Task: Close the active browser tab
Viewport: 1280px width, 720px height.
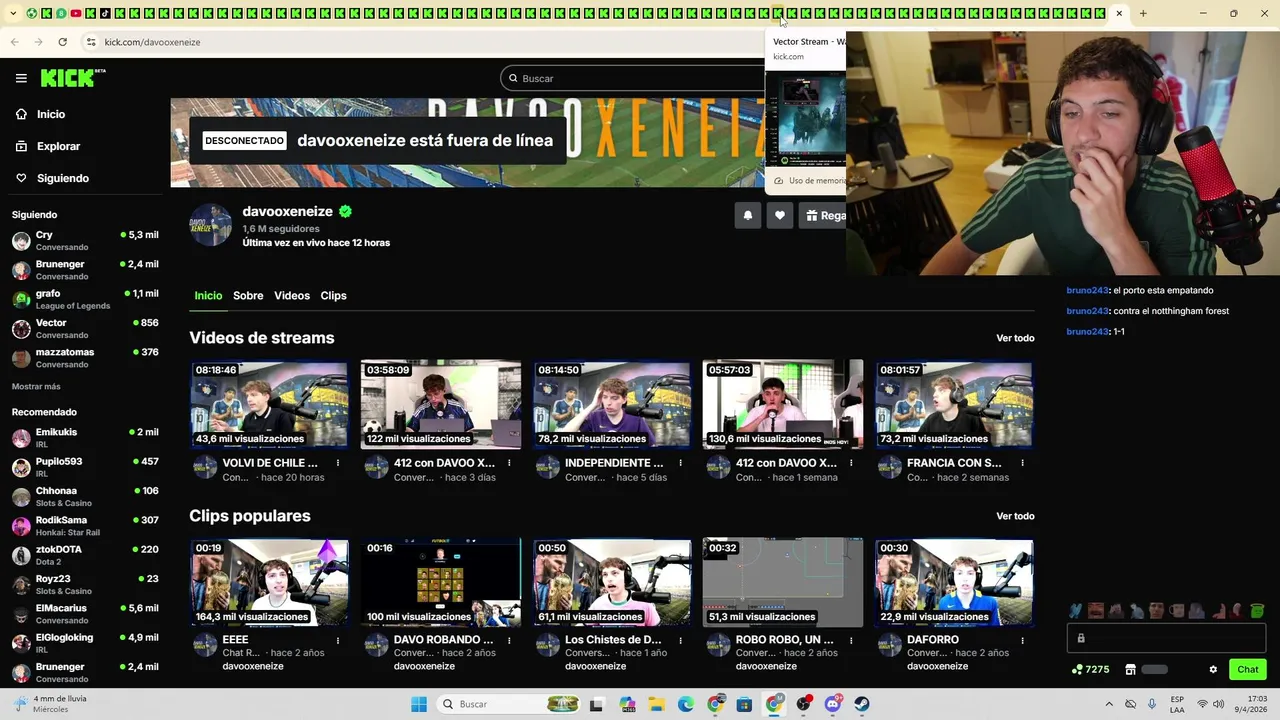Action: pyautogui.click(x=1119, y=13)
